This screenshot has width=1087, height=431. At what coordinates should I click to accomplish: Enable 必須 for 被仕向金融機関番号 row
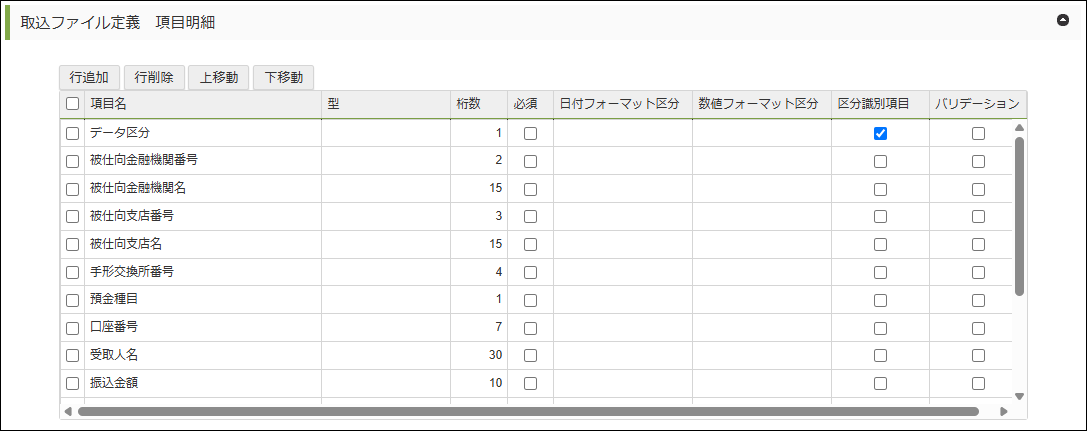[x=530, y=161]
